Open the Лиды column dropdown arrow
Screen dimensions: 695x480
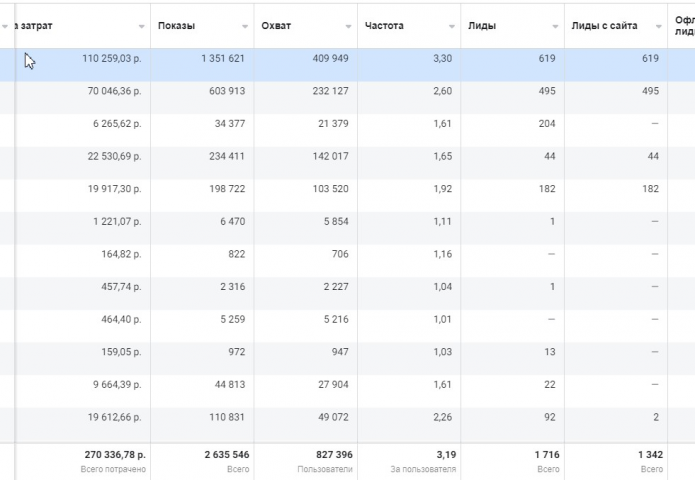(x=555, y=27)
